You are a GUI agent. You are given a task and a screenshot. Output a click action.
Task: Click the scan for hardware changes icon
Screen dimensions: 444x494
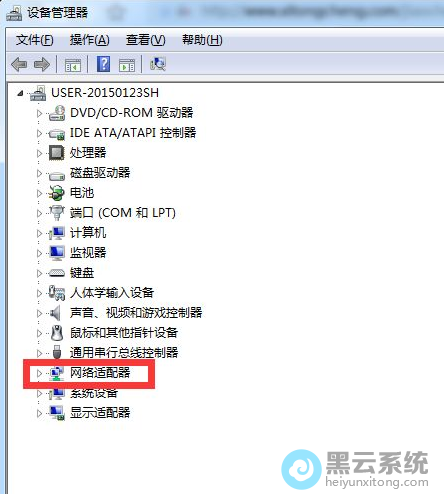click(158, 64)
